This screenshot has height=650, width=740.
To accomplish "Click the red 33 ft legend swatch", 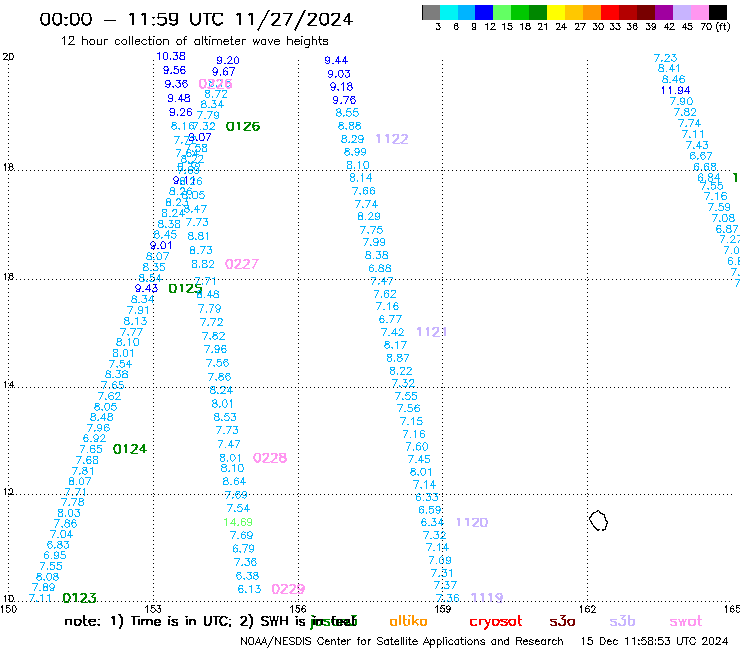I will pyautogui.click(x=610, y=12).
